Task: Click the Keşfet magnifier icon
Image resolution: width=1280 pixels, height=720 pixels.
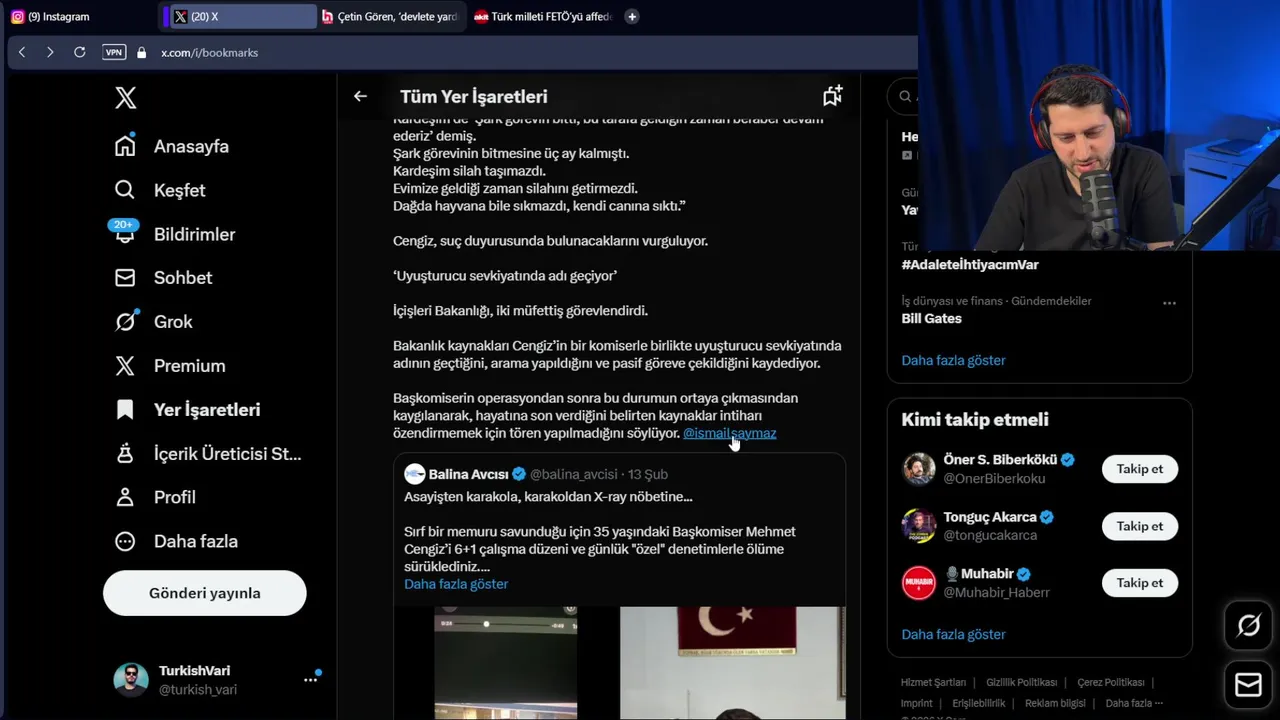Action: click(x=125, y=190)
